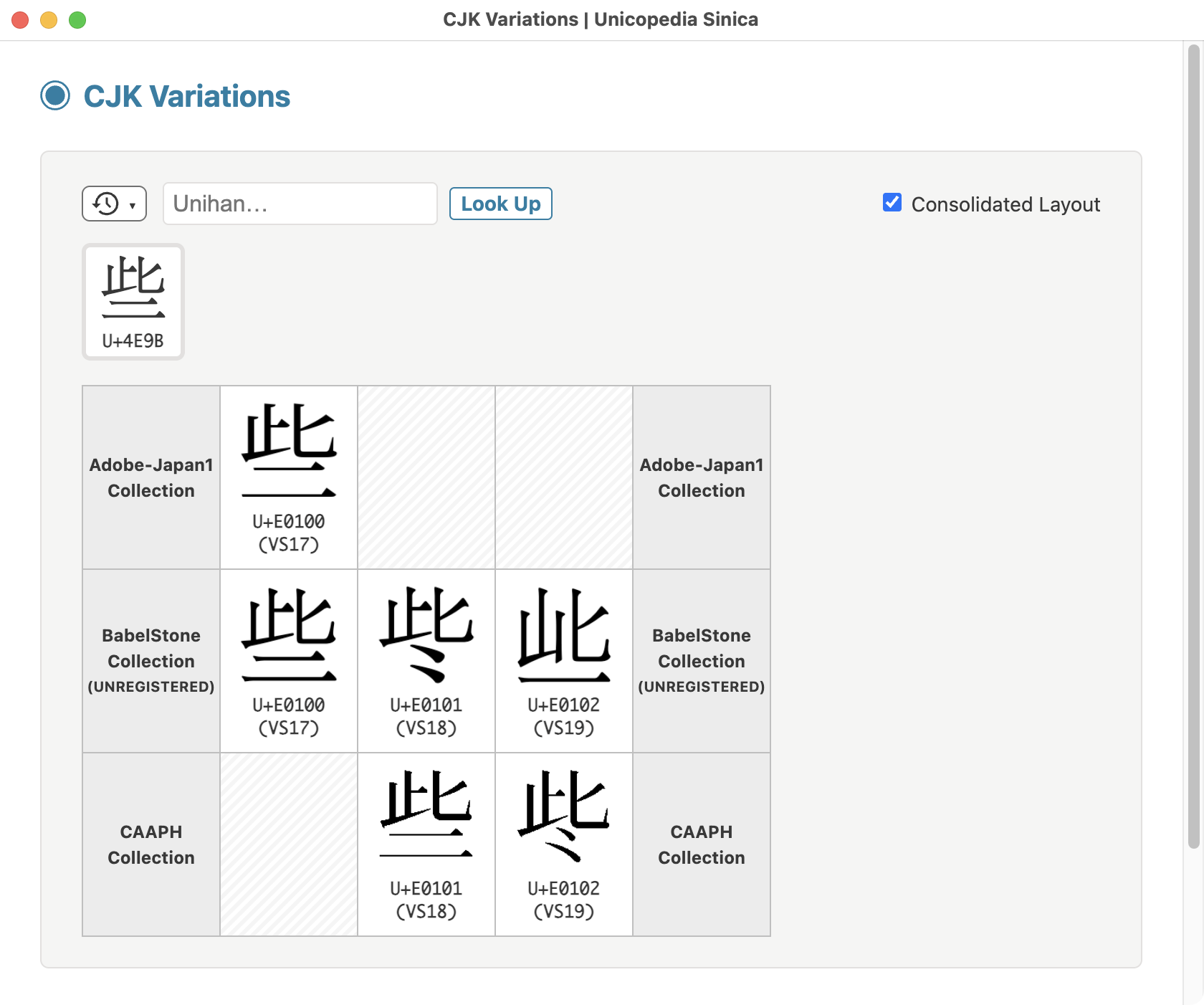1204x1005 pixels.
Task: Click the empty hatched cell in CAAPH row
Action: 289,844
